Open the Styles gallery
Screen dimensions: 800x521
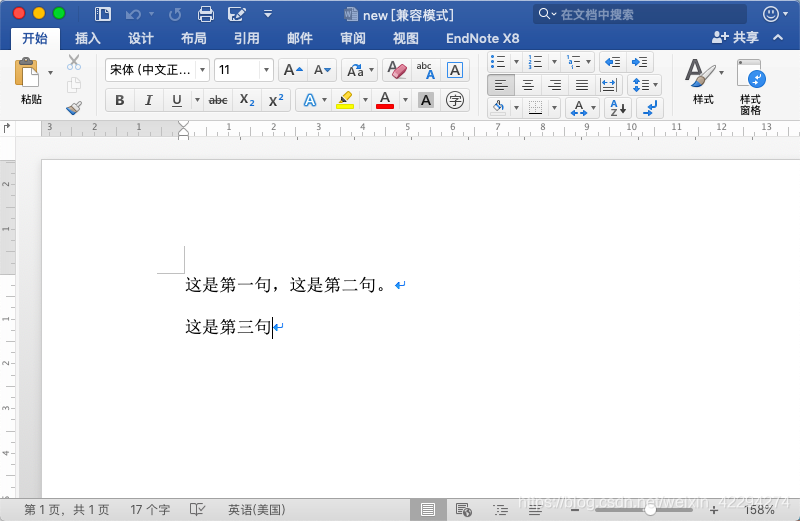[704, 82]
